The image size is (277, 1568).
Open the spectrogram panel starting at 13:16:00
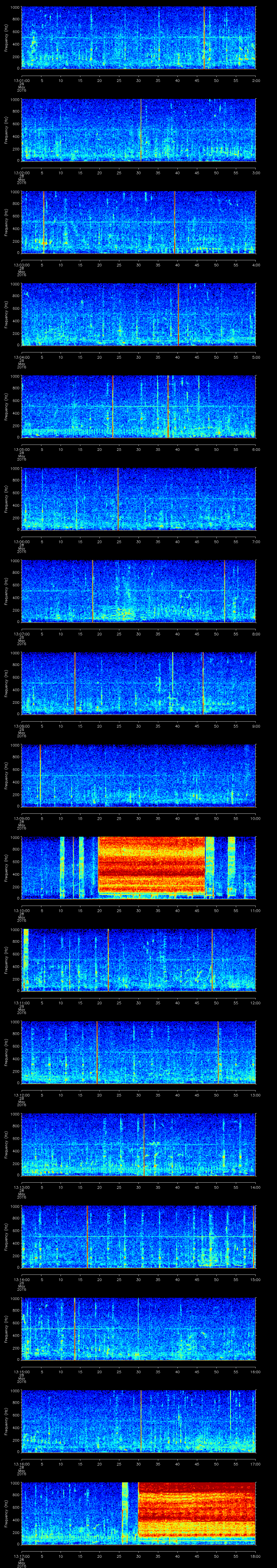pyautogui.click(x=139, y=1421)
